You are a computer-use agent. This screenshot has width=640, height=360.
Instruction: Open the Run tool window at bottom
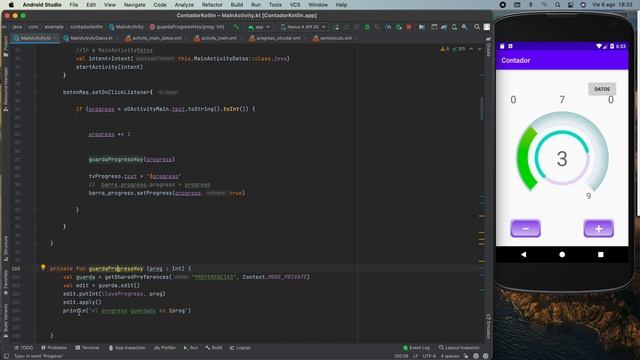191,348
